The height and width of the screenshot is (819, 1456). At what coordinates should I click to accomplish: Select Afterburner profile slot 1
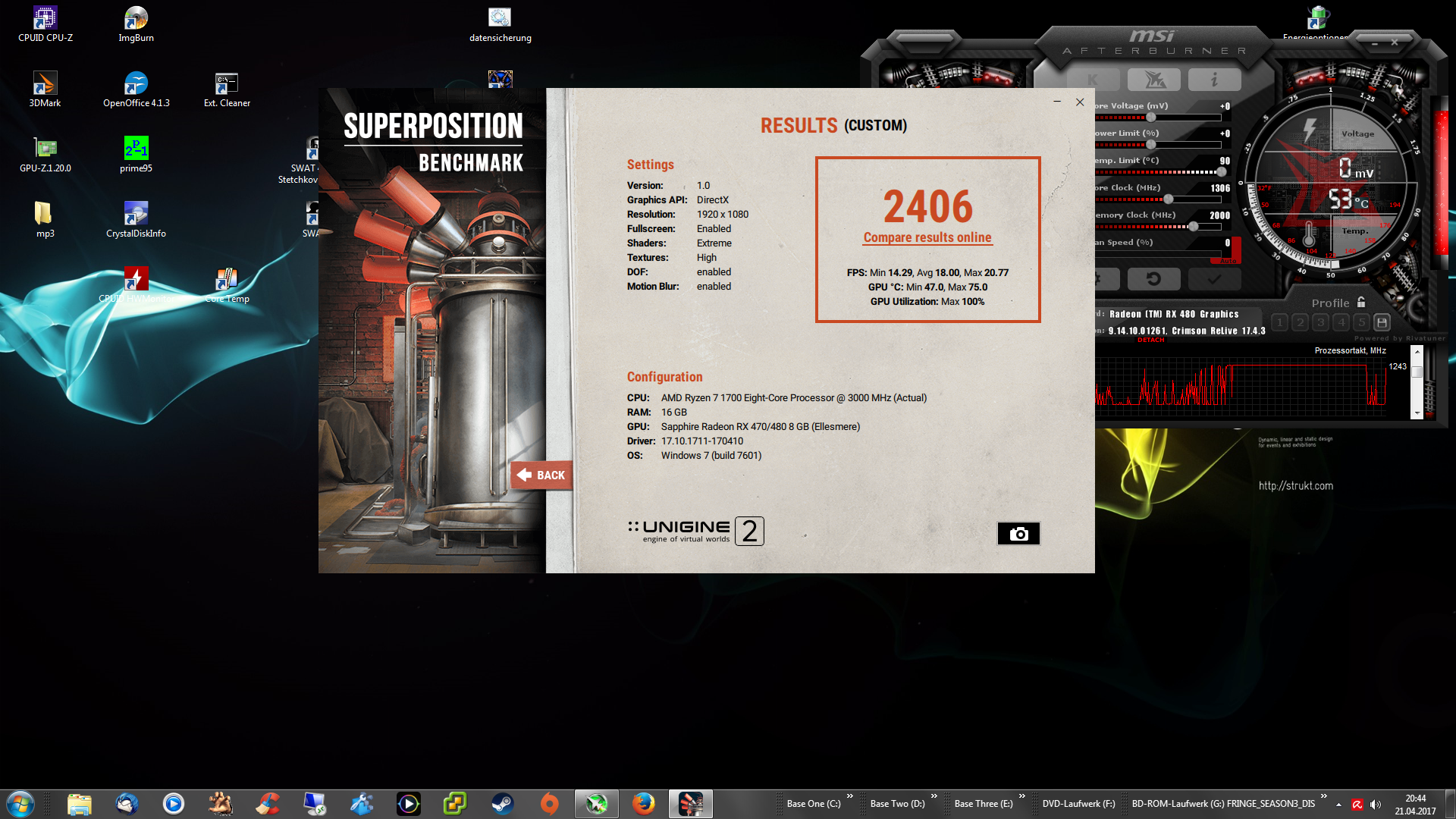[1280, 322]
